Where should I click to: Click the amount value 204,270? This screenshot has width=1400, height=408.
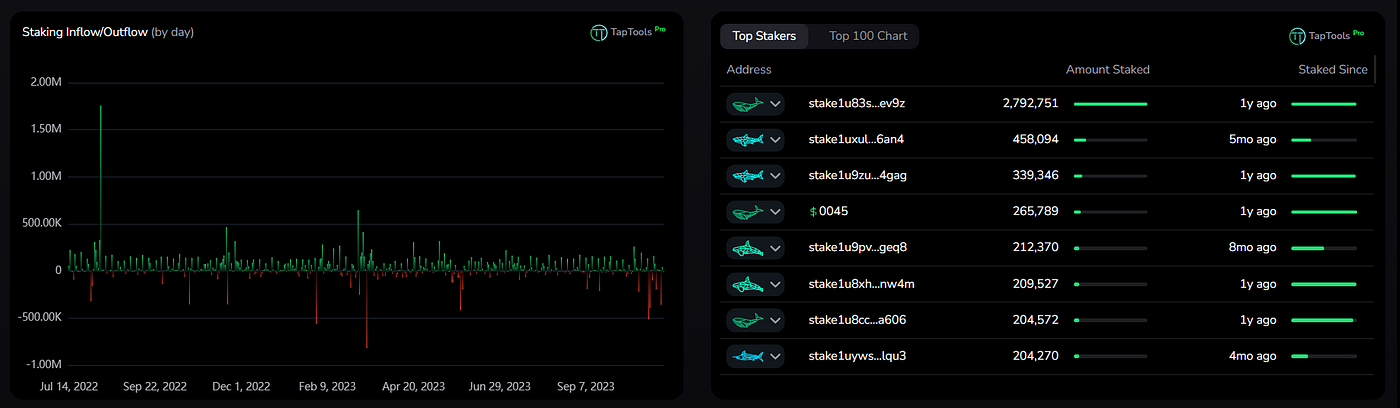[x=1034, y=357]
